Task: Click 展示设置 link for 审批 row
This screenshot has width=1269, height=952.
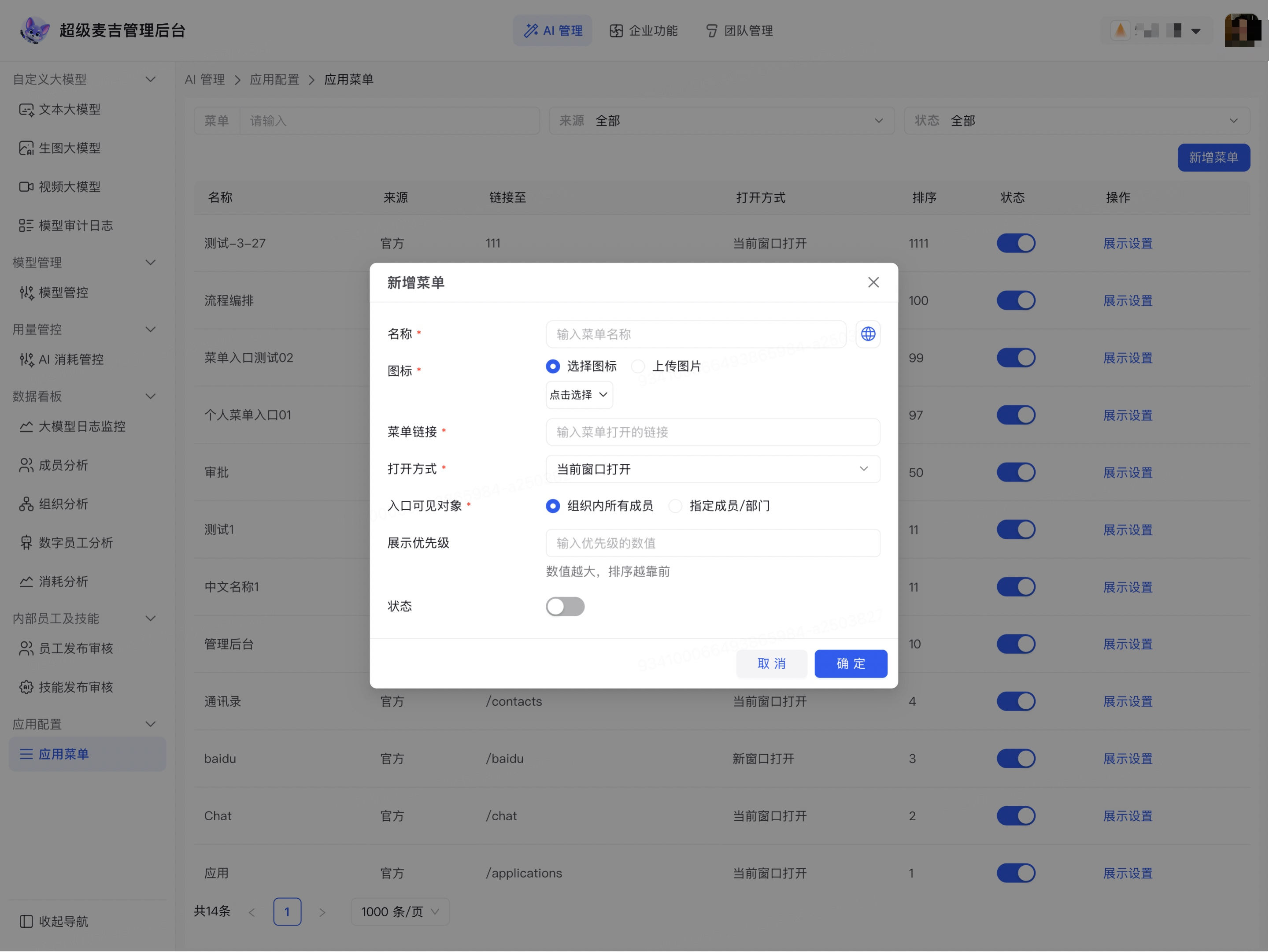Action: click(x=1128, y=473)
